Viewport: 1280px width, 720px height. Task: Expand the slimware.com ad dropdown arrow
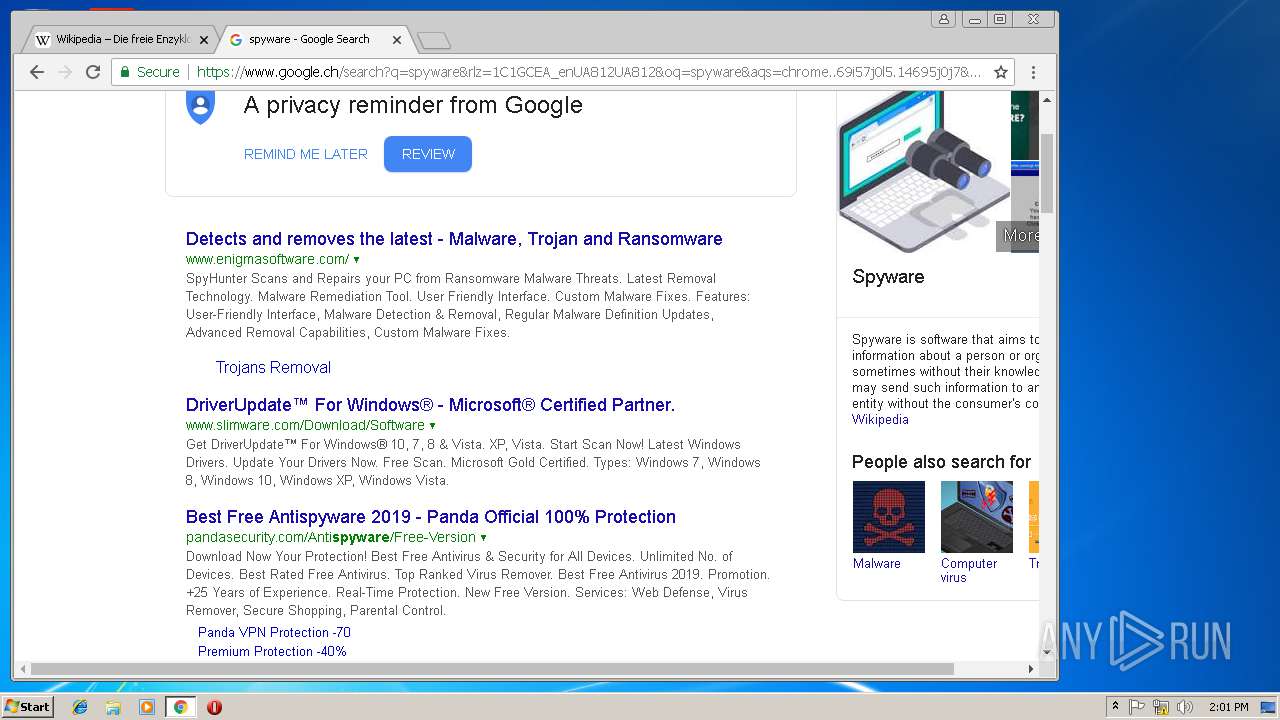(432, 426)
